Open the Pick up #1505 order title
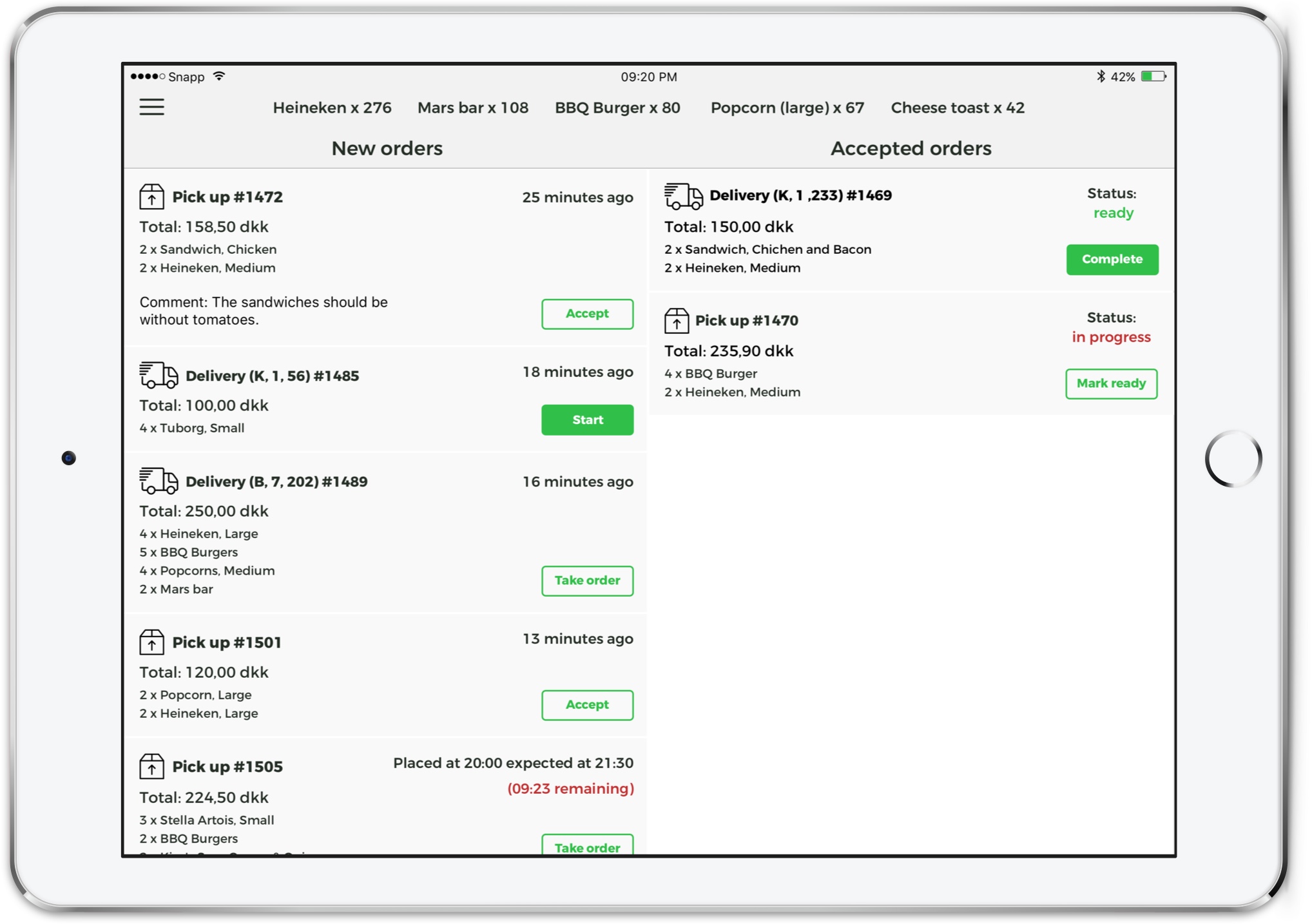Screen dimensions: 1312x924 tap(227, 767)
